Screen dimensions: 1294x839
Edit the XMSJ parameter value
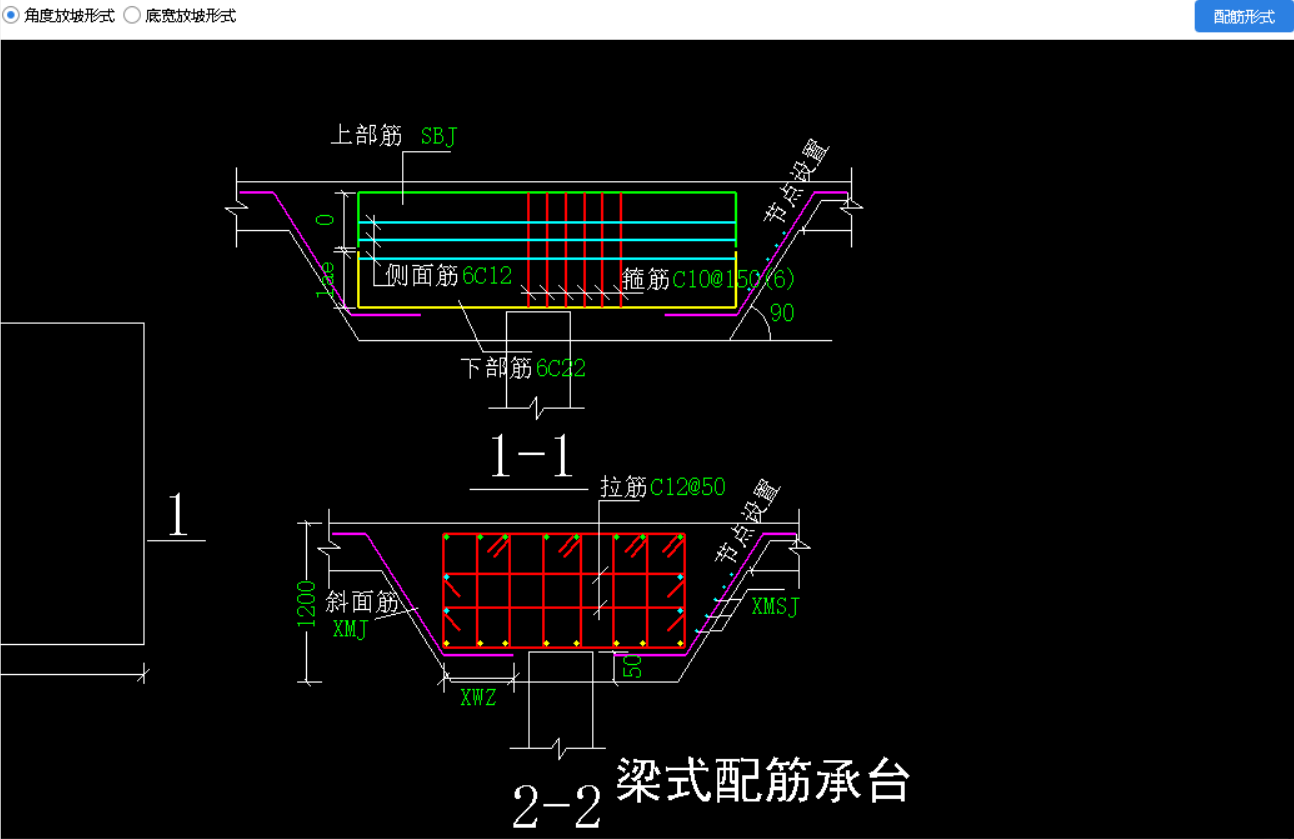[x=775, y=606]
